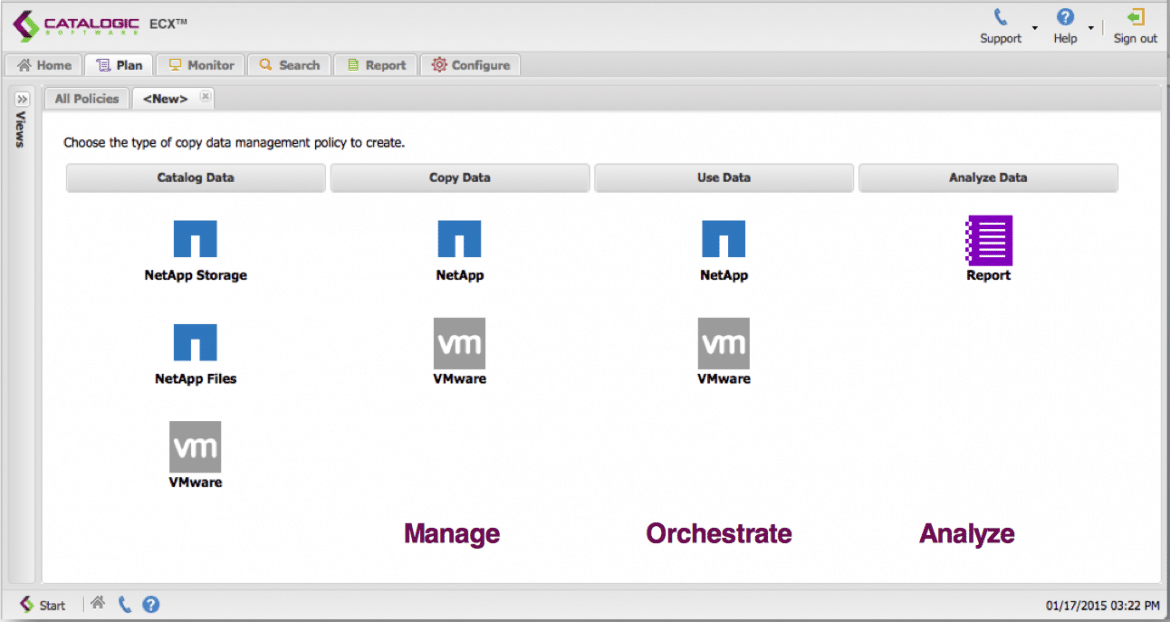Click the Sign out icon

(x=1135, y=17)
